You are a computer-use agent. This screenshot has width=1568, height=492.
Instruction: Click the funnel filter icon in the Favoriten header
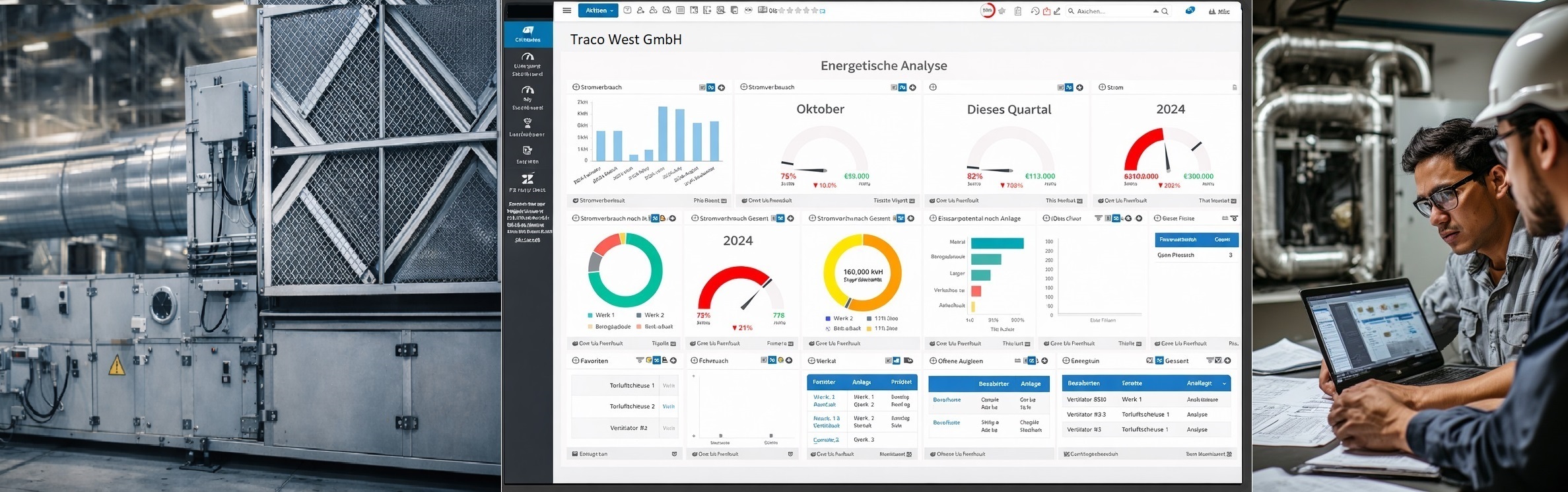tap(640, 361)
